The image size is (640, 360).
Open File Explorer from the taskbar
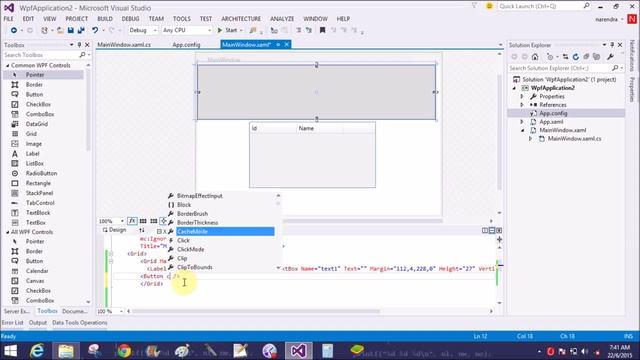(x=66, y=351)
